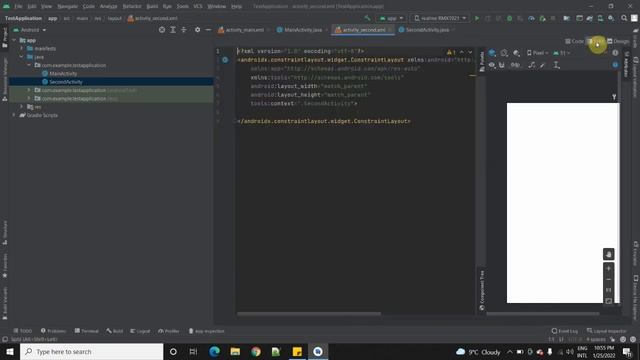Select SecondActivity in the project tree
This screenshot has height=360, width=640.
(x=65, y=82)
